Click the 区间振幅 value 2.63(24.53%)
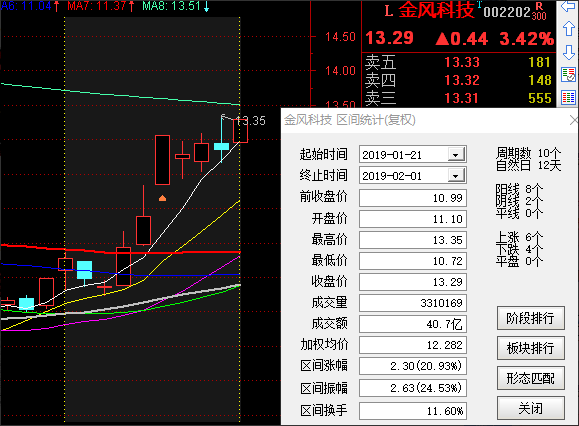The height and width of the screenshot is (426, 579). [412, 388]
